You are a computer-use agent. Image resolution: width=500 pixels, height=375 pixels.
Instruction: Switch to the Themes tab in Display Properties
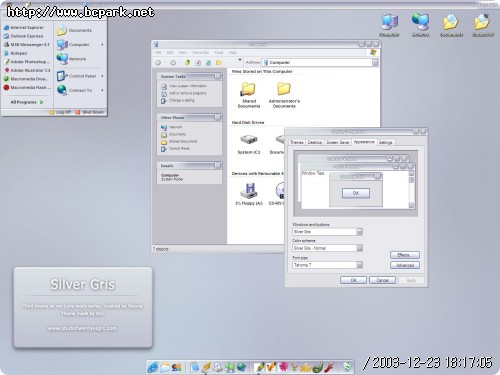[297, 142]
